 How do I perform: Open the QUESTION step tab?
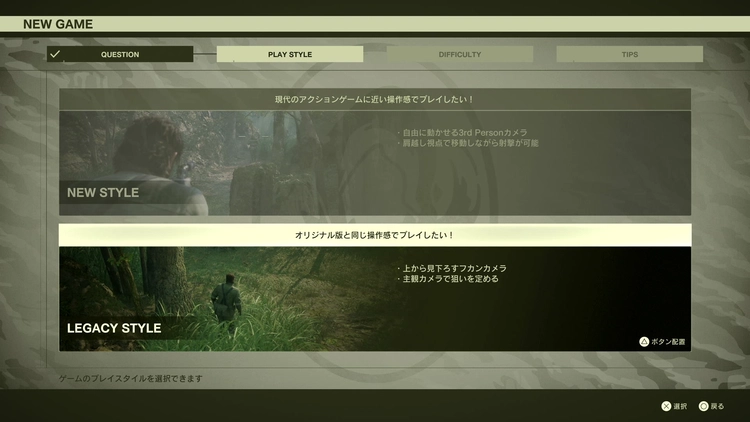click(x=120, y=54)
